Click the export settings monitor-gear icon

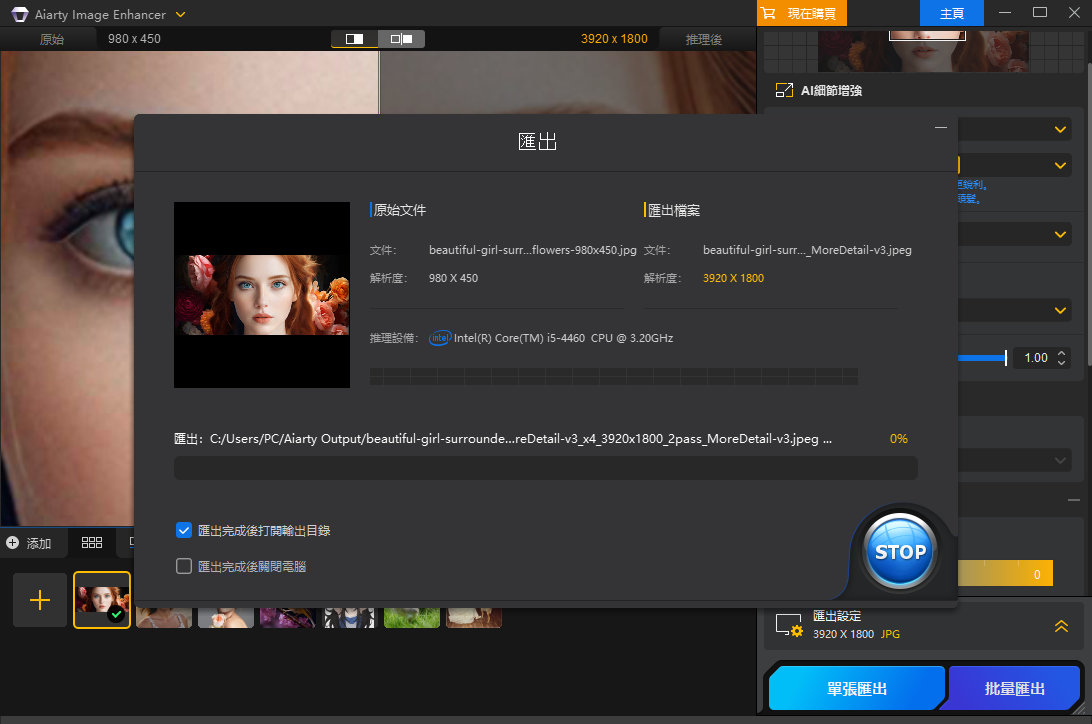pos(789,625)
